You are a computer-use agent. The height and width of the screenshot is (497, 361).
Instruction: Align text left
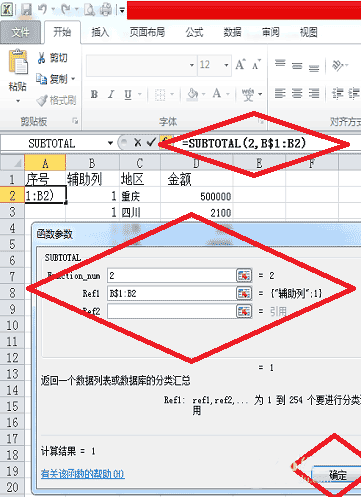click(280, 93)
